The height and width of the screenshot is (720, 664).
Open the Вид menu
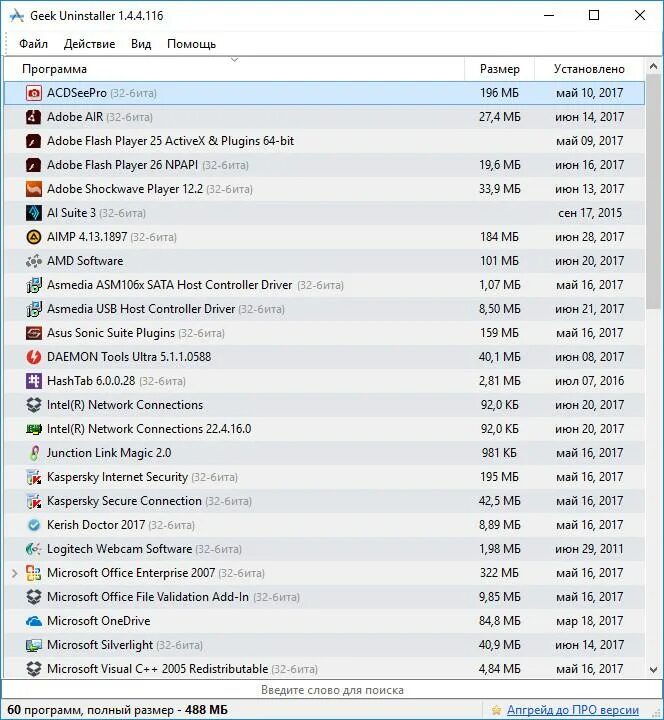point(141,44)
